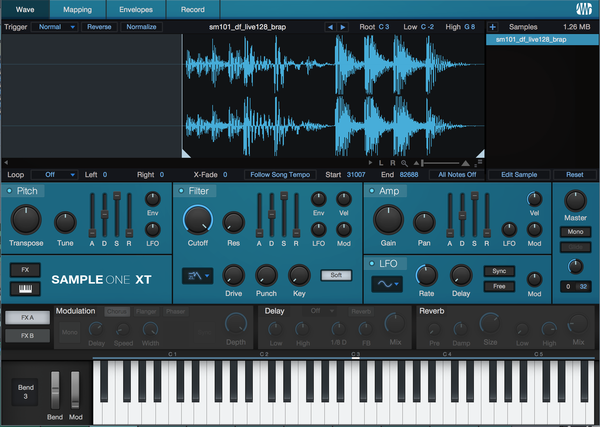Switch to the Wave tab
Image resolution: width=600 pixels, height=427 pixels.
(25, 10)
